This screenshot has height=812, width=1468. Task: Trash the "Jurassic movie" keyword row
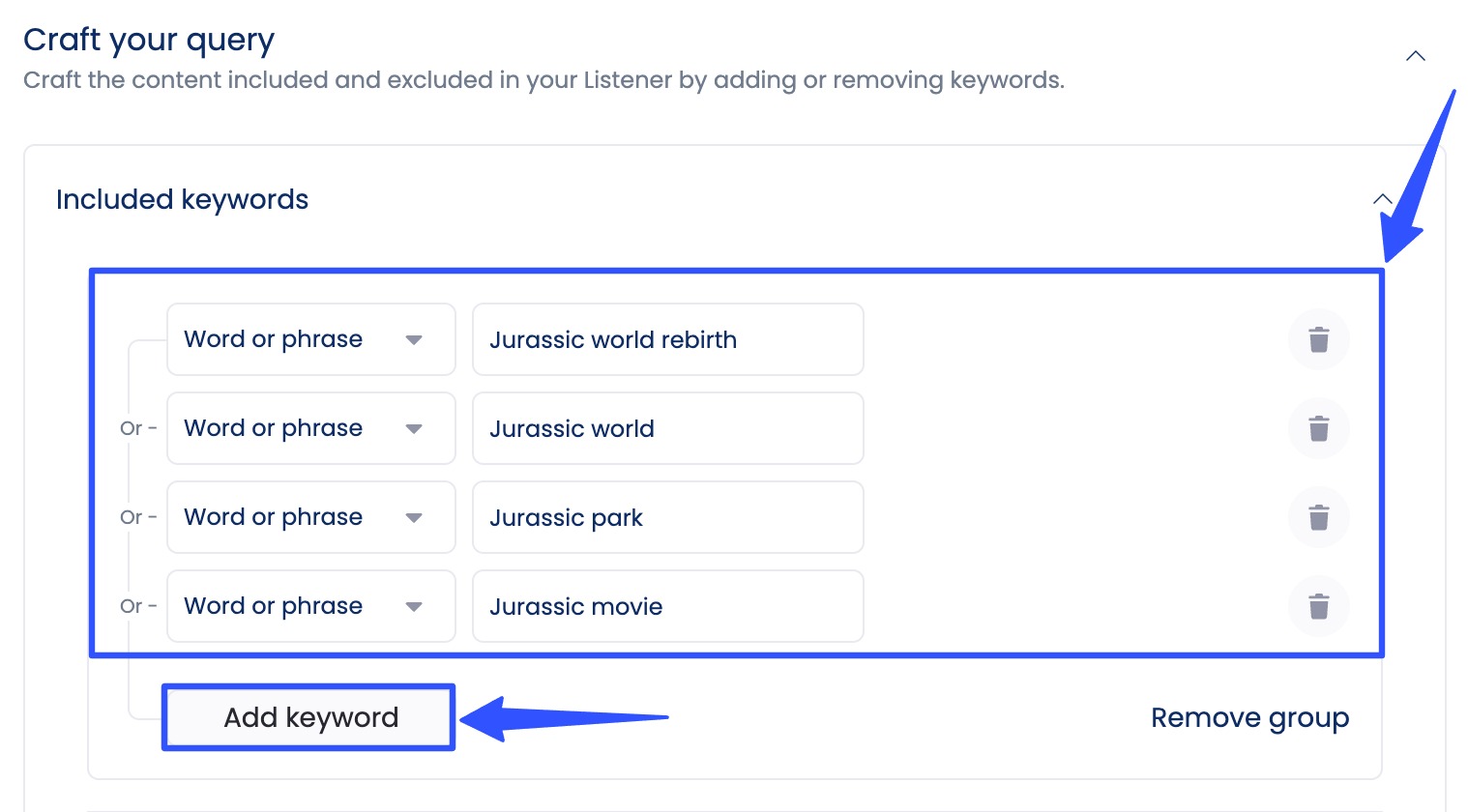pyautogui.click(x=1318, y=606)
